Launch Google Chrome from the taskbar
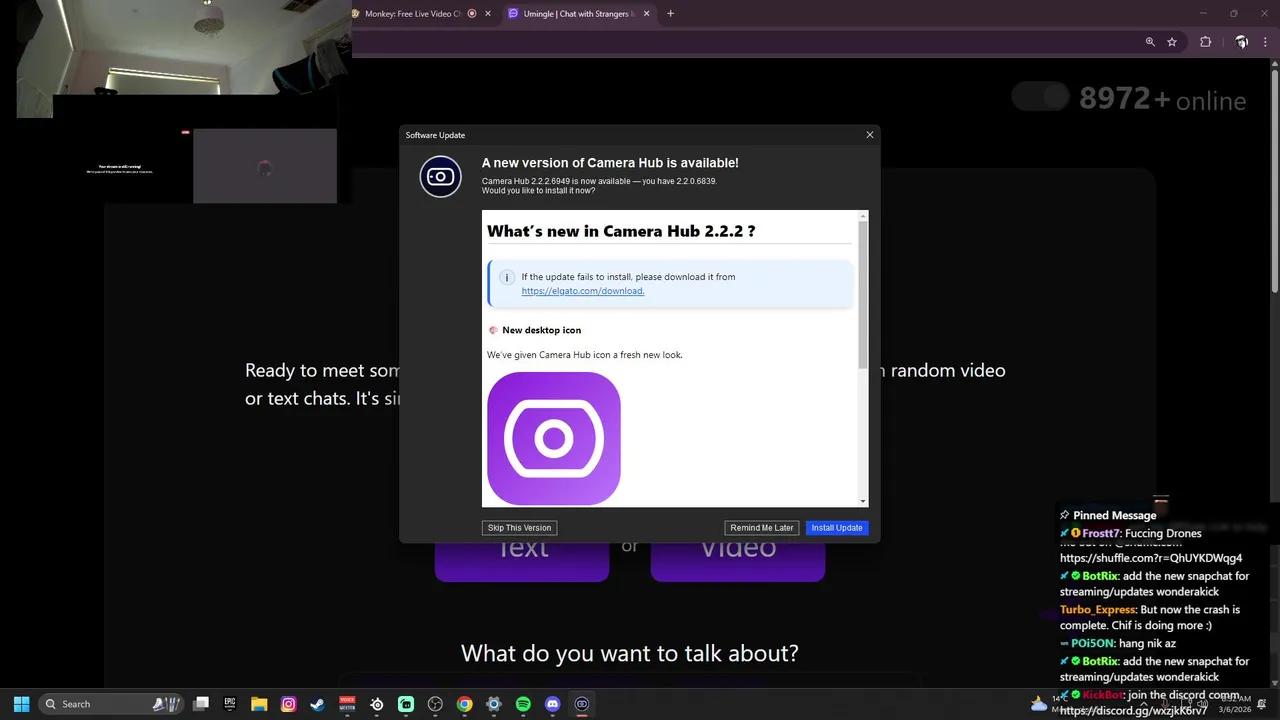Image resolution: width=1280 pixels, height=720 pixels. (464, 704)
